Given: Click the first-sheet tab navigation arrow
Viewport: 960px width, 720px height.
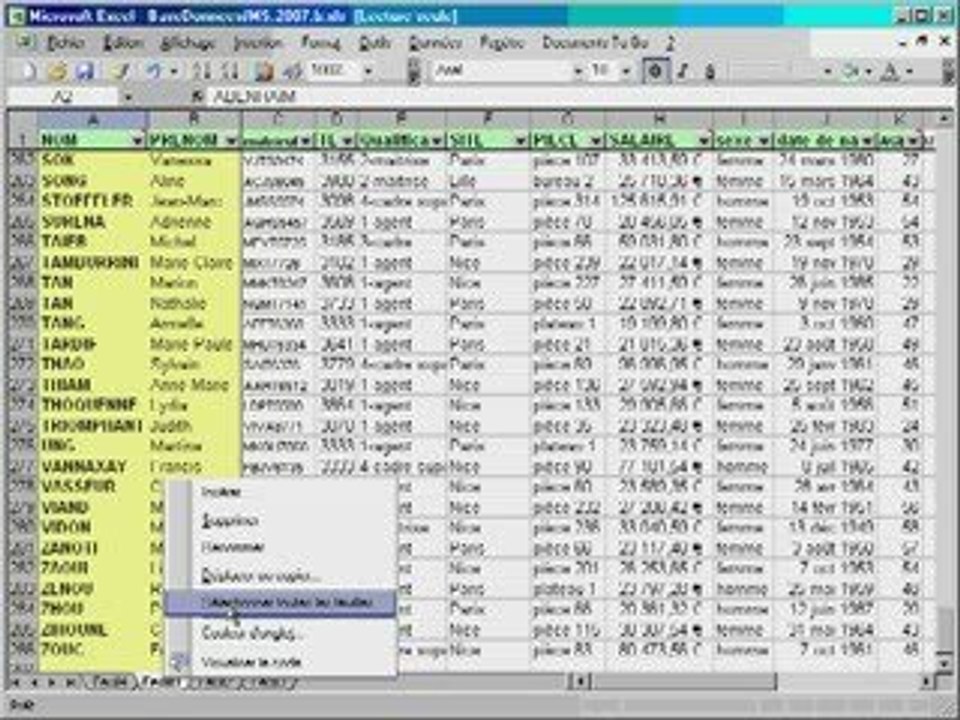Looking at the screenshot, I should pos(15,681).
